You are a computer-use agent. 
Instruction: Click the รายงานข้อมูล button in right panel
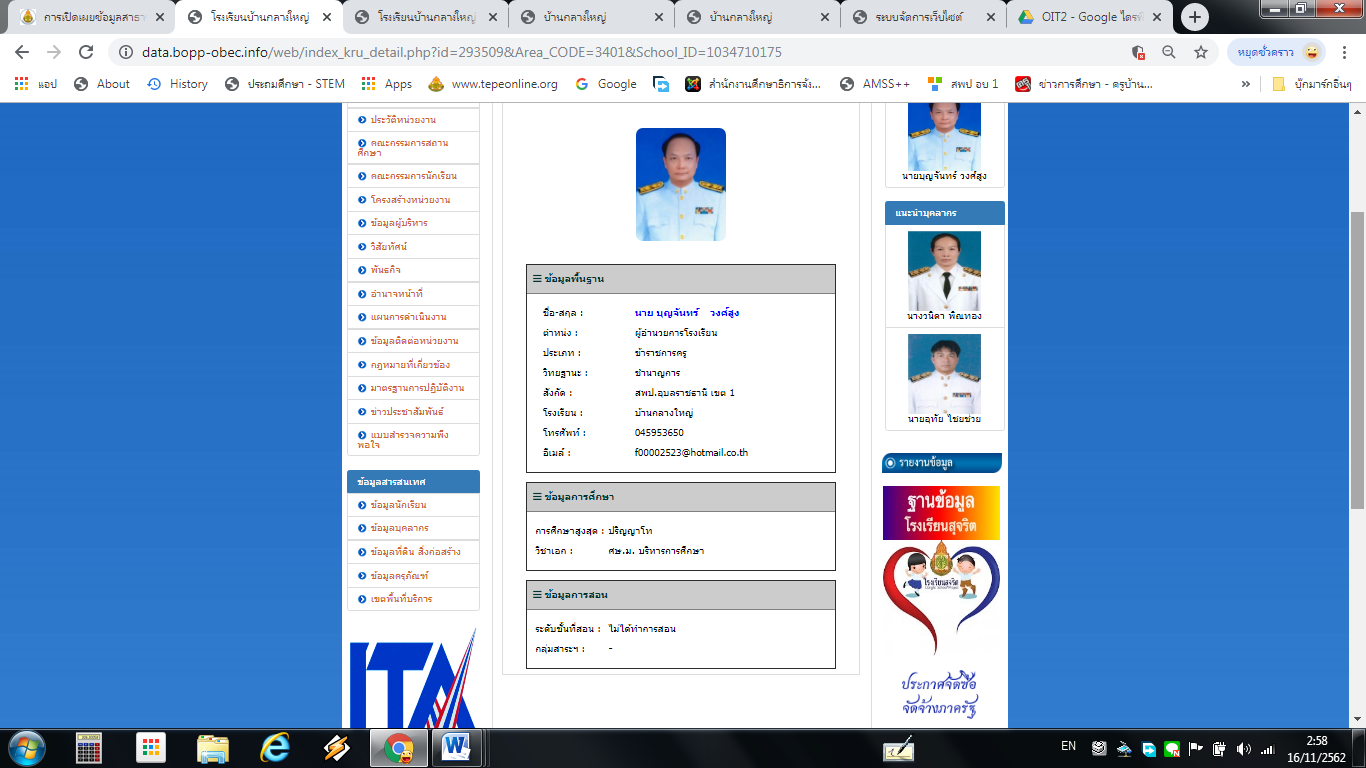(941, 463)
